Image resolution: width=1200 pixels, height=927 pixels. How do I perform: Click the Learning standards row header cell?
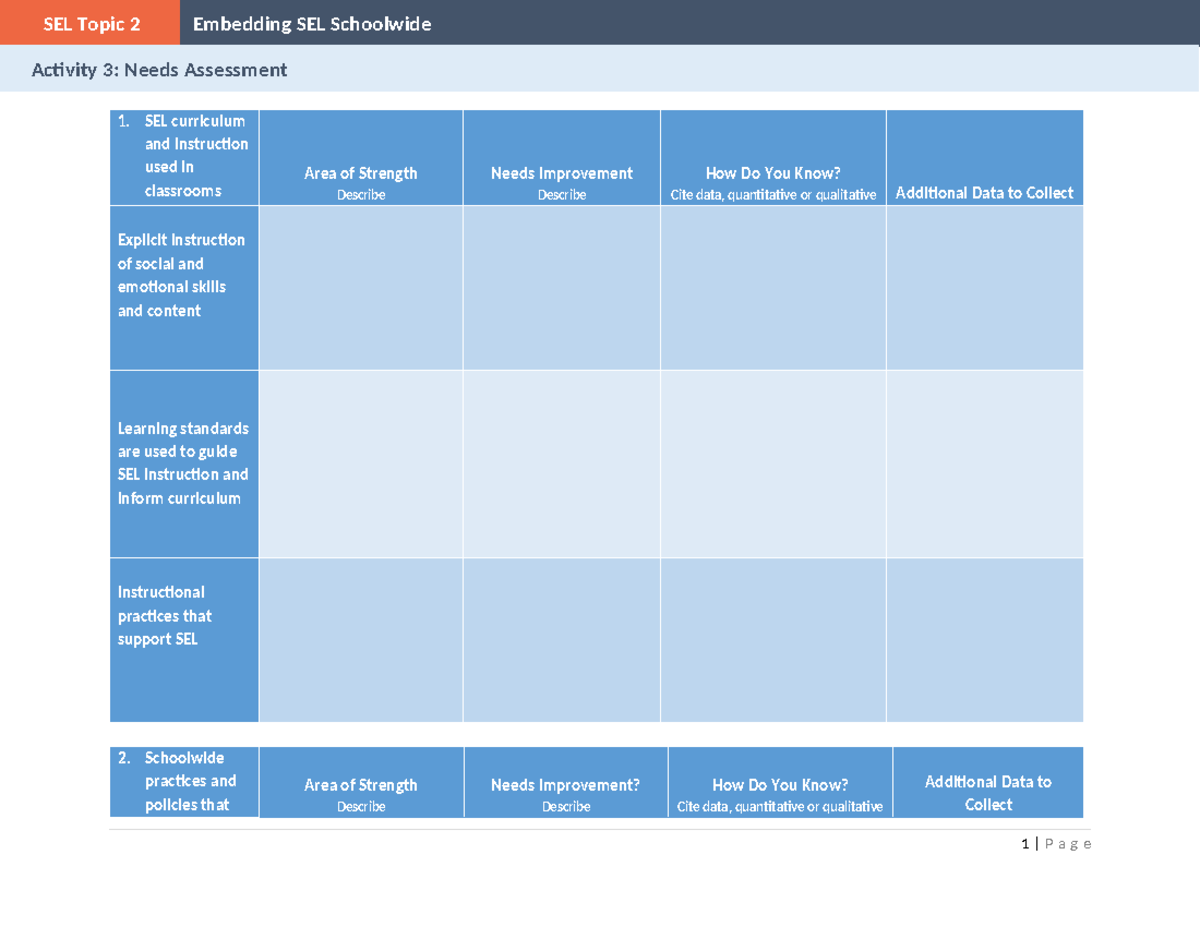[184, 462]
